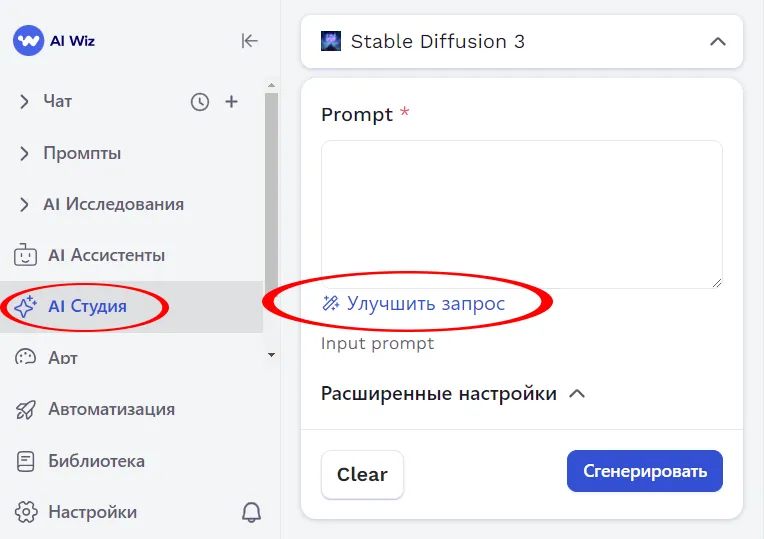Click the AI Ассистенты robot icon
The width and height of the screenshot is (764, 539).
[25, 255]
